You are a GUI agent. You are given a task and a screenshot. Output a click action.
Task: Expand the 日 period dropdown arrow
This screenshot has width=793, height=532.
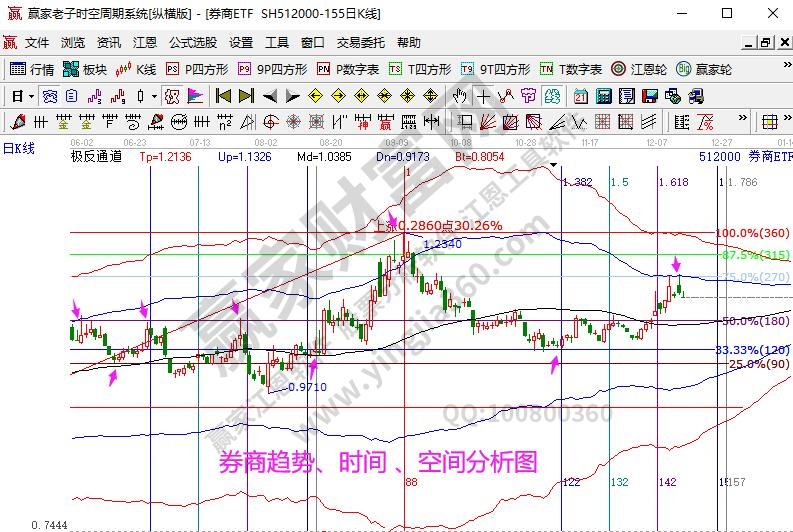[31, 96]
